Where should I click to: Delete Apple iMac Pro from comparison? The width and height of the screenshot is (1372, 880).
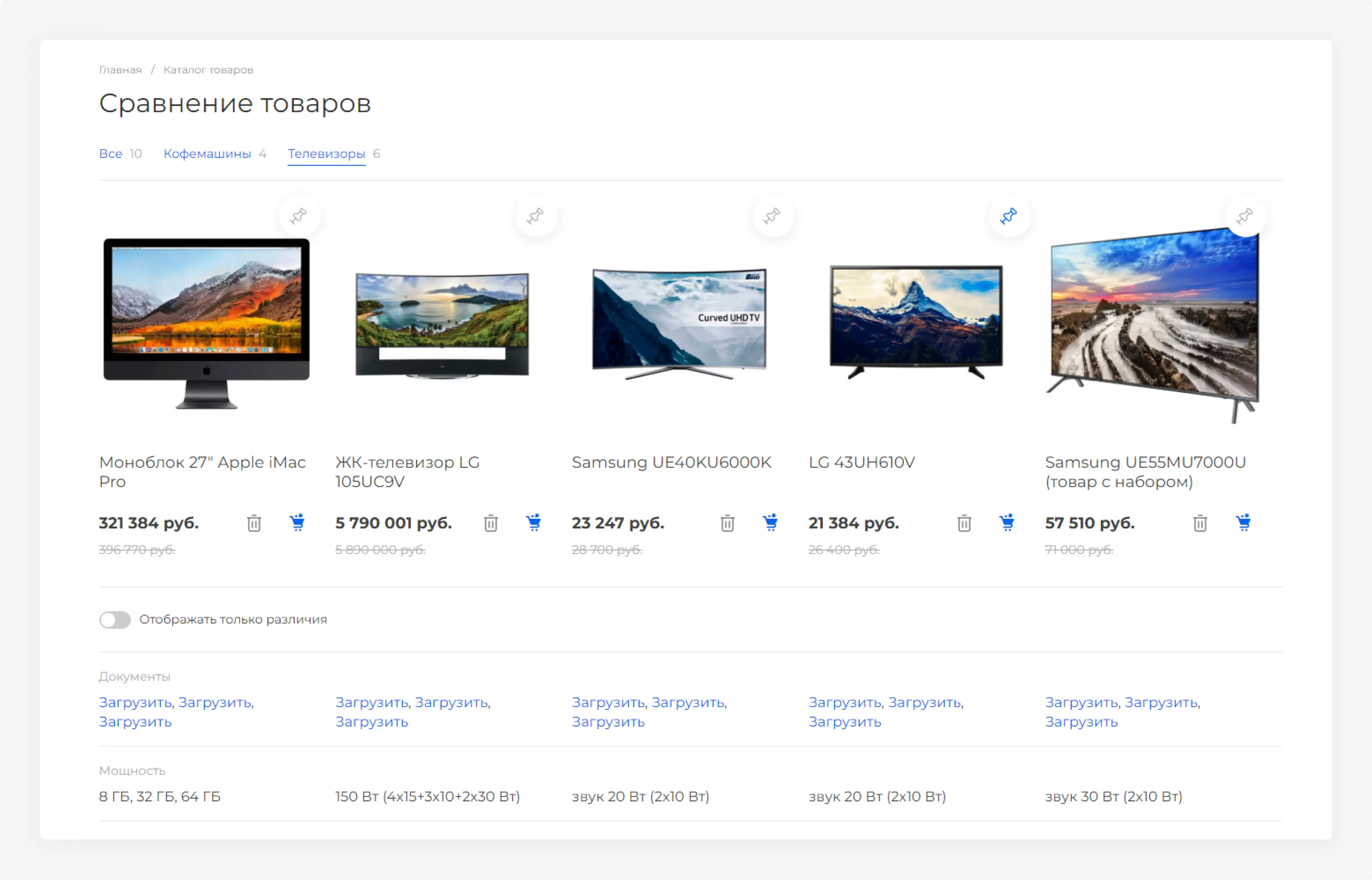pos(254,523)
